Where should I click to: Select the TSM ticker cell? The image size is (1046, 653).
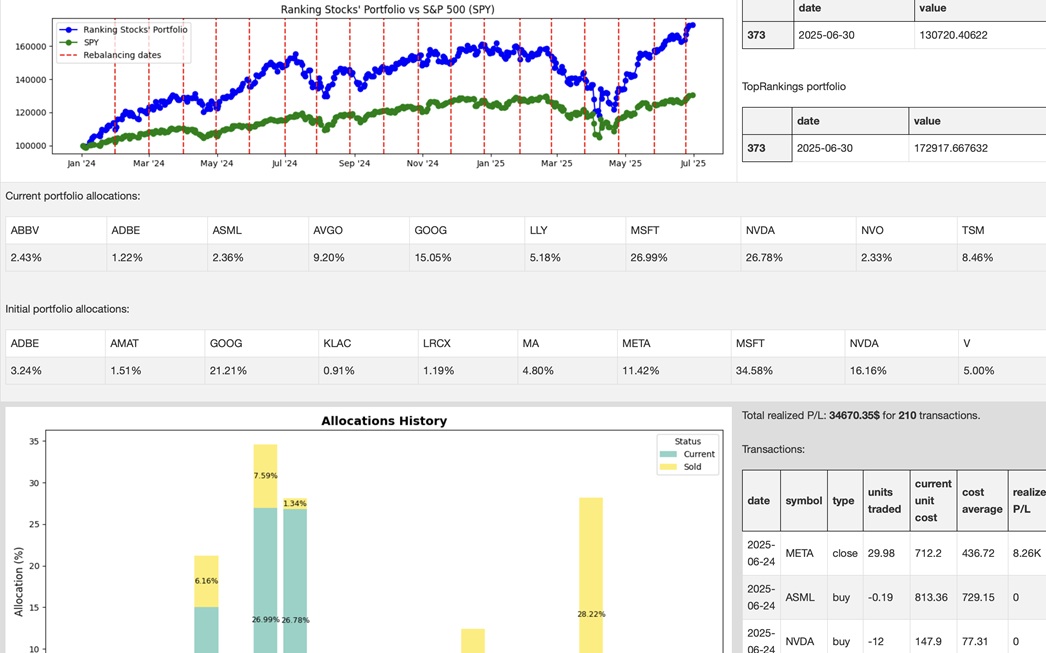click(x=1001, y=230)
